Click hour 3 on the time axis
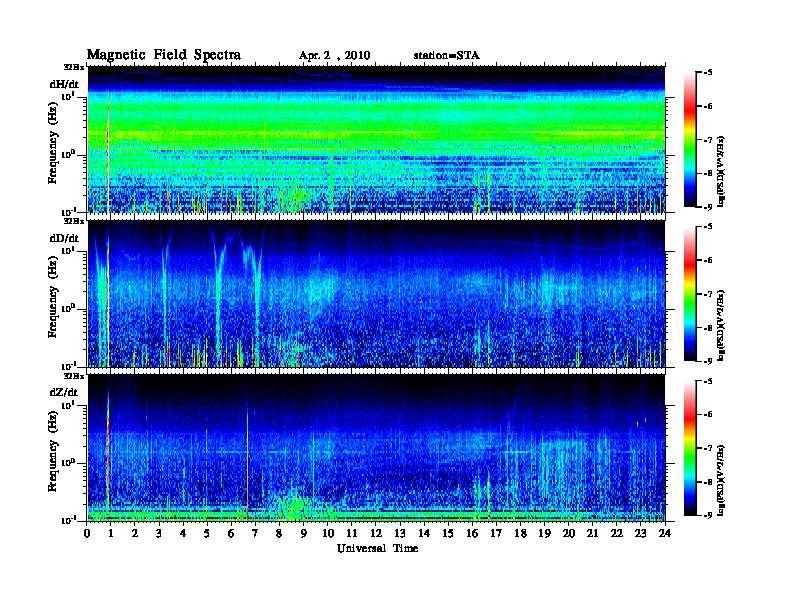Image resolution: width=792 pixels, height=612 pixels. pos(159,533)
